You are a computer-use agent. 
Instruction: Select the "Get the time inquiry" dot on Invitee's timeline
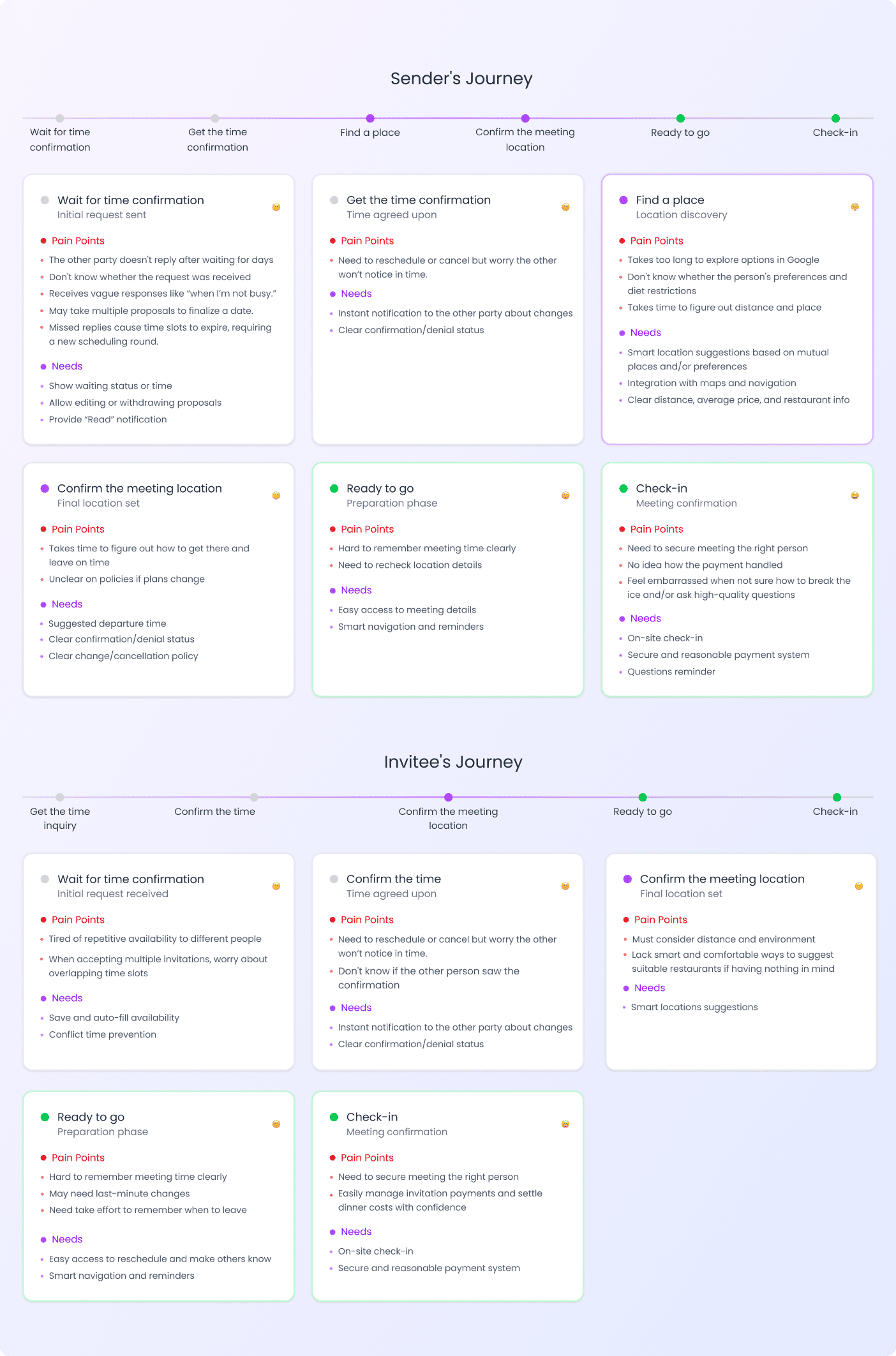click(x=60, y=797)
